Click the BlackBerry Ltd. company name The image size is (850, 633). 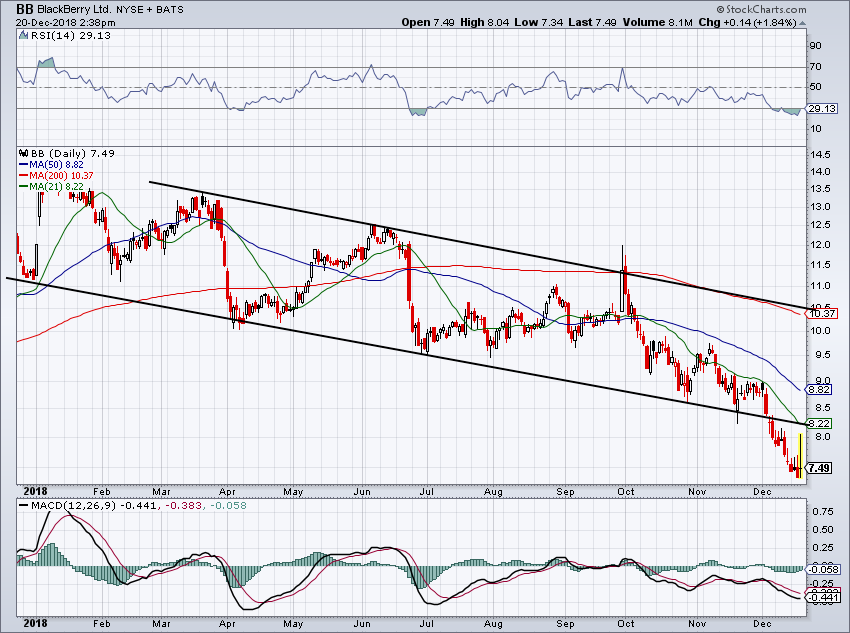(x=74, y=9)
